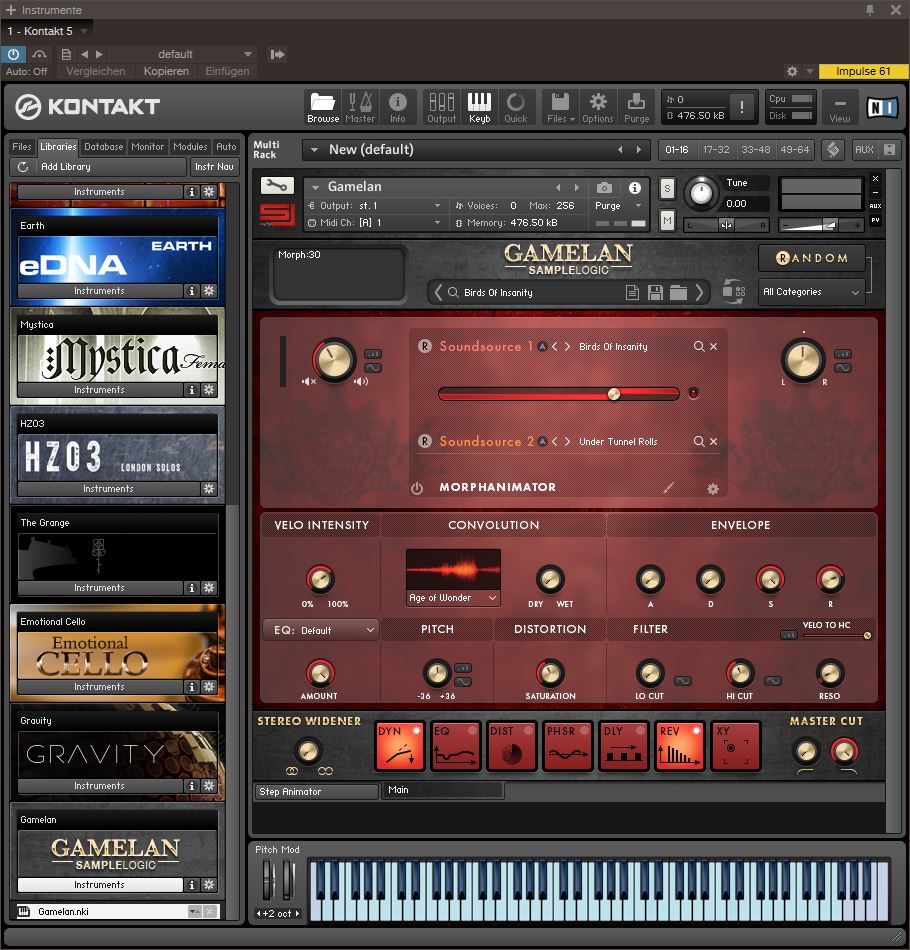Image resolution: width=910 pixels, height=950 pixels.
Task: Open preset folder icon in Gamelan browser
Action: pos(678,293)
